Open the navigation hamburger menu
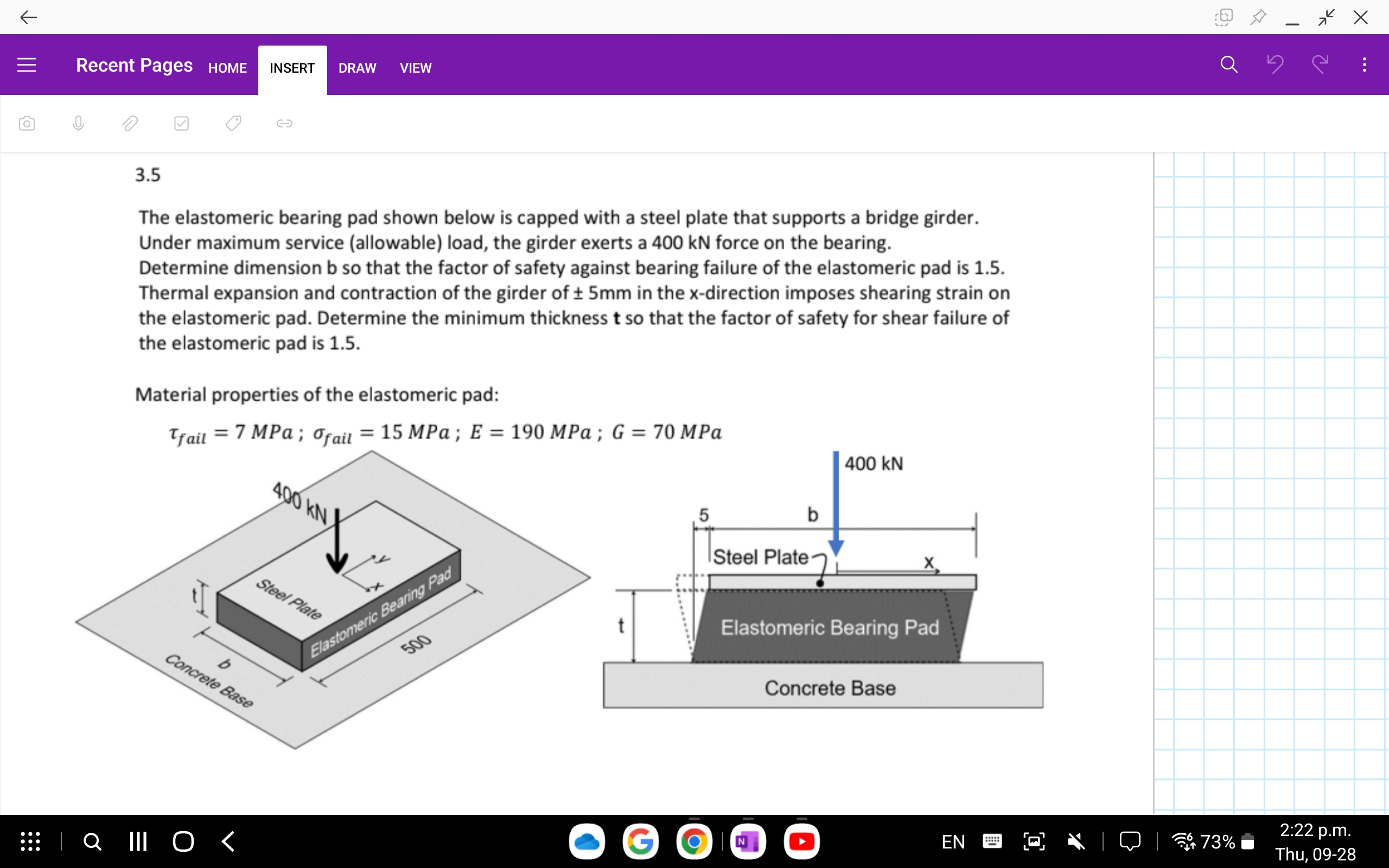1389x868 pixels. (26, 65)
